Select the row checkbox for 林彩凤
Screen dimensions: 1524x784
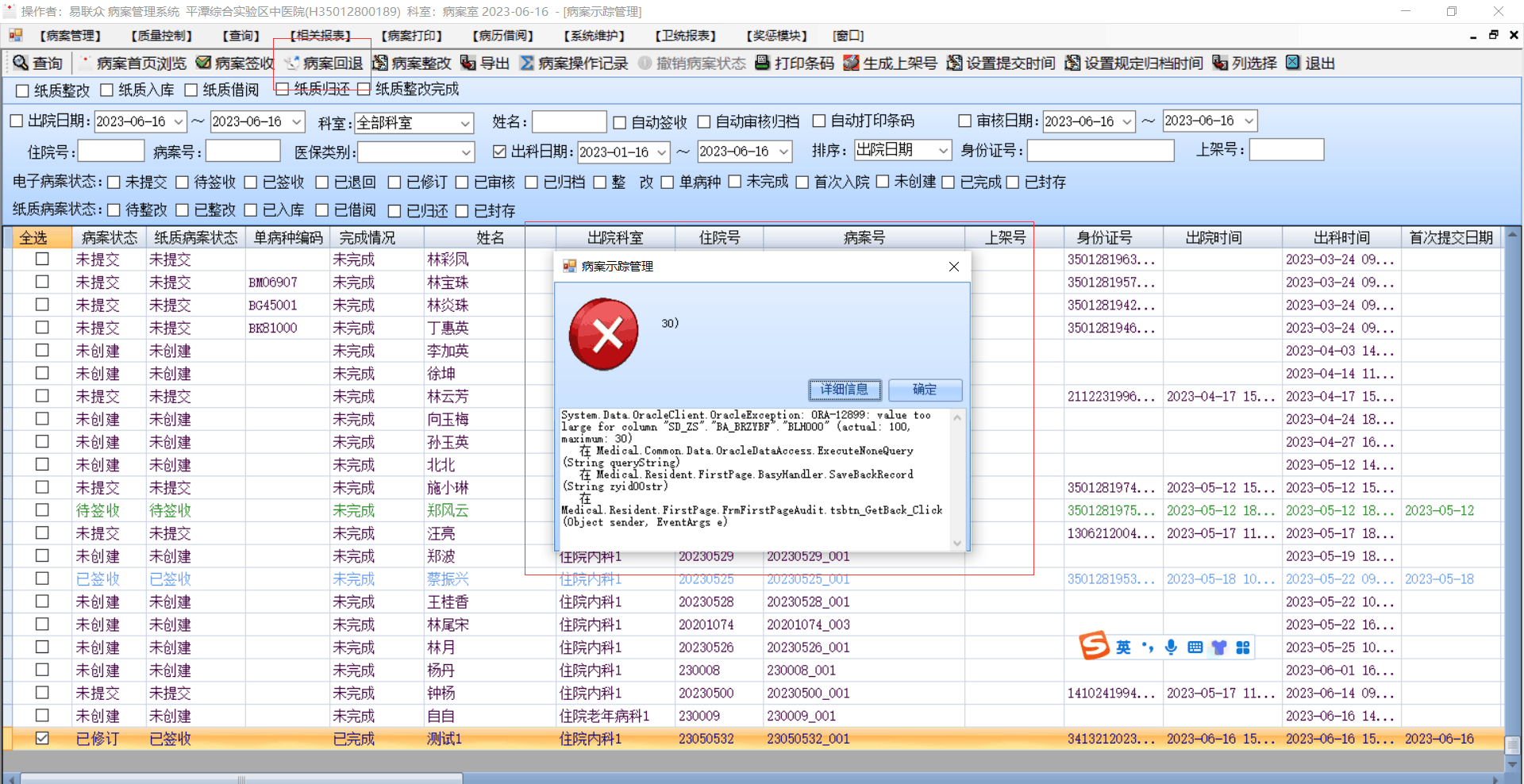pyautogui.click(x=42, y=259)
